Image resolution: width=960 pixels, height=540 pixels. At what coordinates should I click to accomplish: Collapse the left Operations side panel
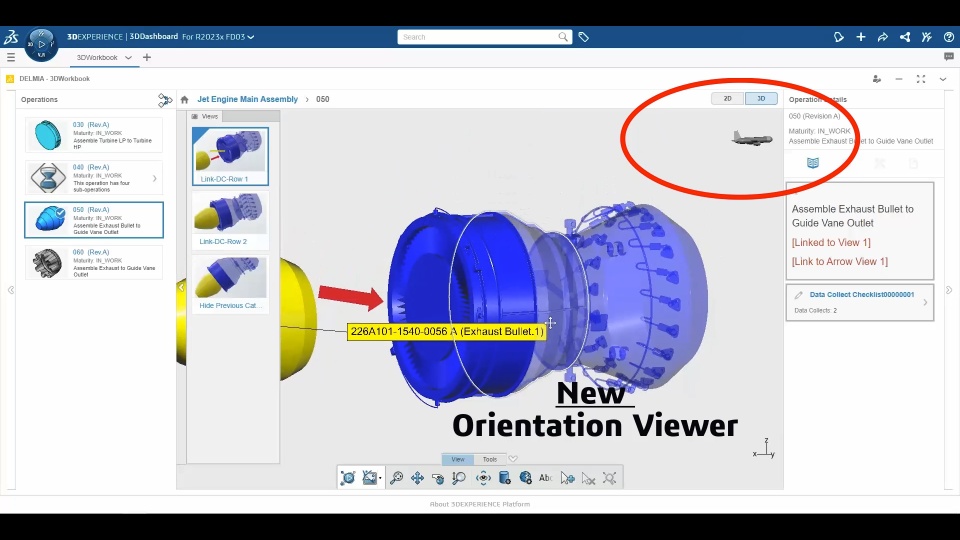coord(10,290)
